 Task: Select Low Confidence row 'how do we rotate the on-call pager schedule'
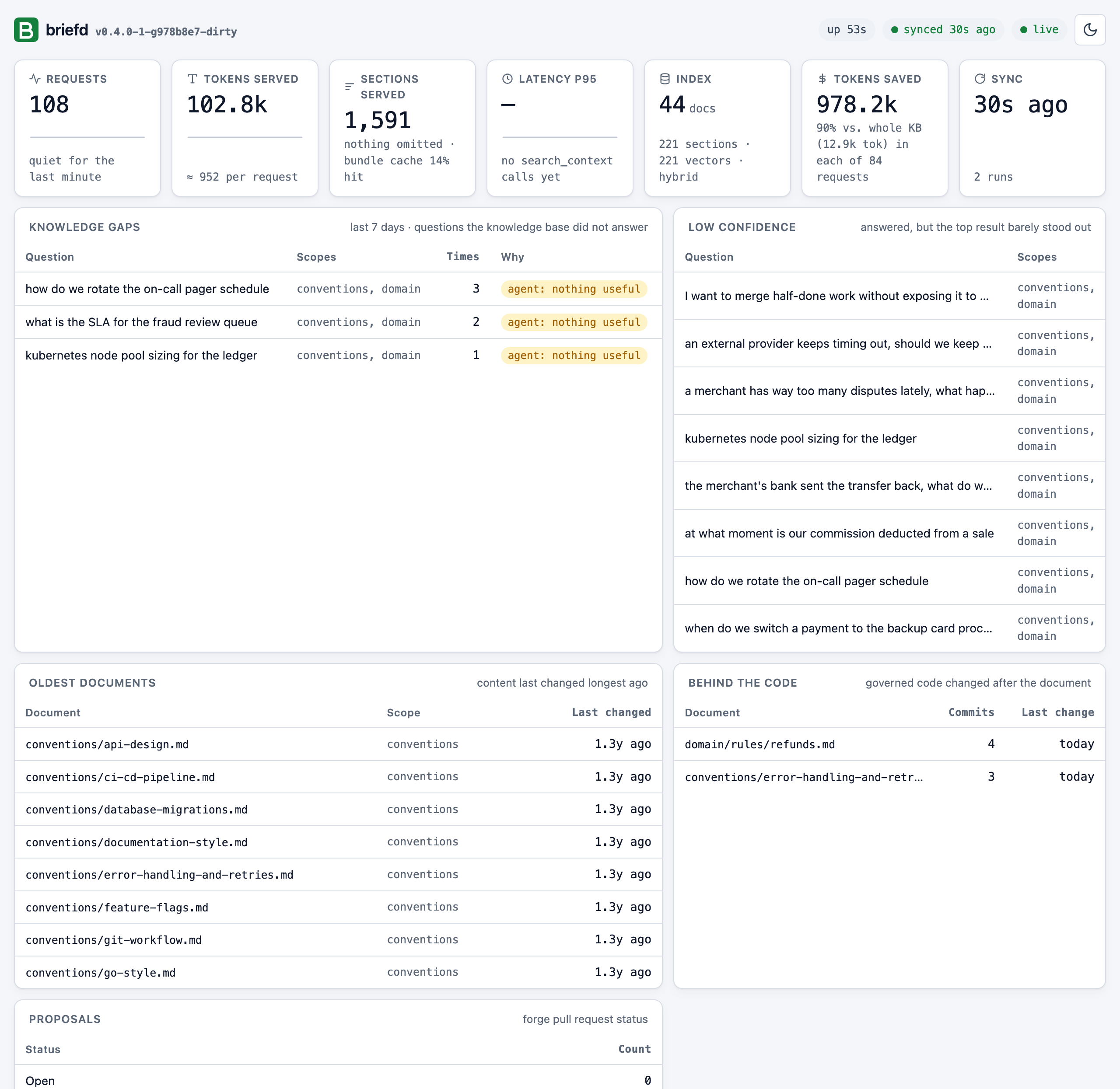click(x=889, y=580)
